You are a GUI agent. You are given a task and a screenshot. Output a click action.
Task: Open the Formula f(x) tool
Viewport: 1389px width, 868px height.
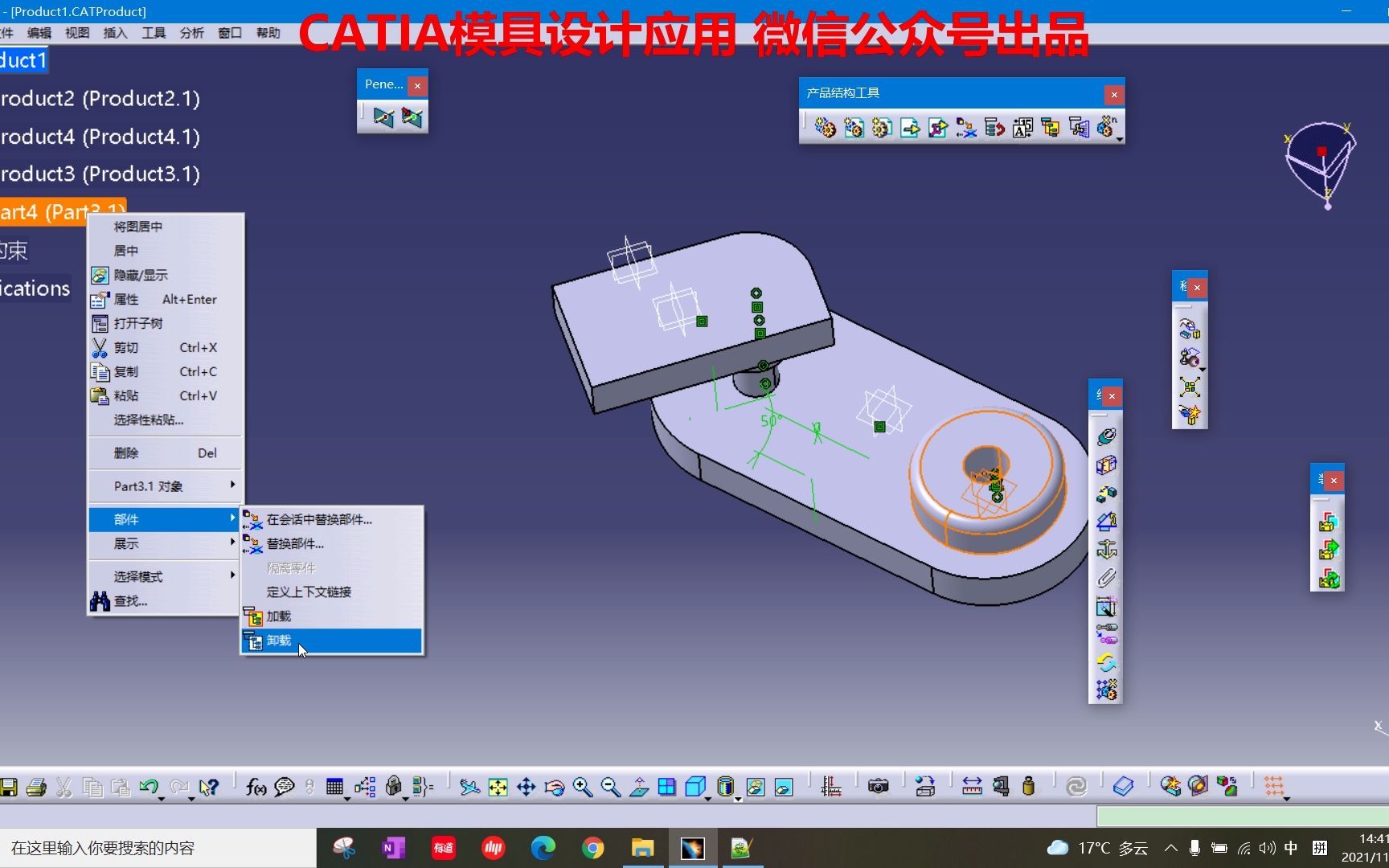click(x=256, y=788)
